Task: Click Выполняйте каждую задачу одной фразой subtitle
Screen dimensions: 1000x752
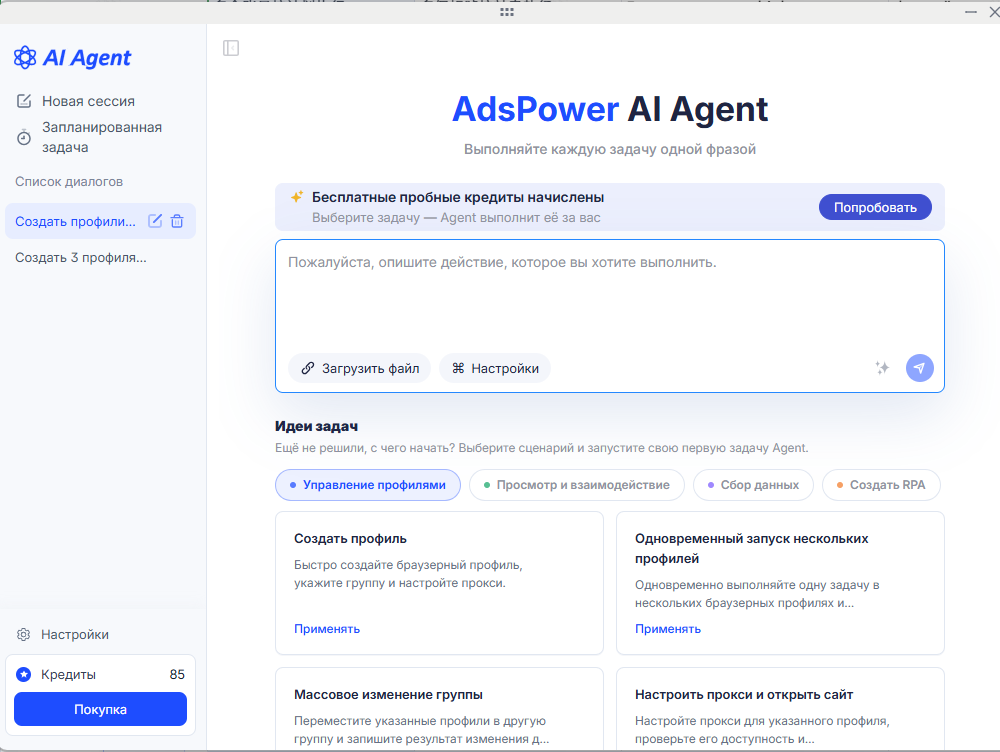Action: click(610, 149)
